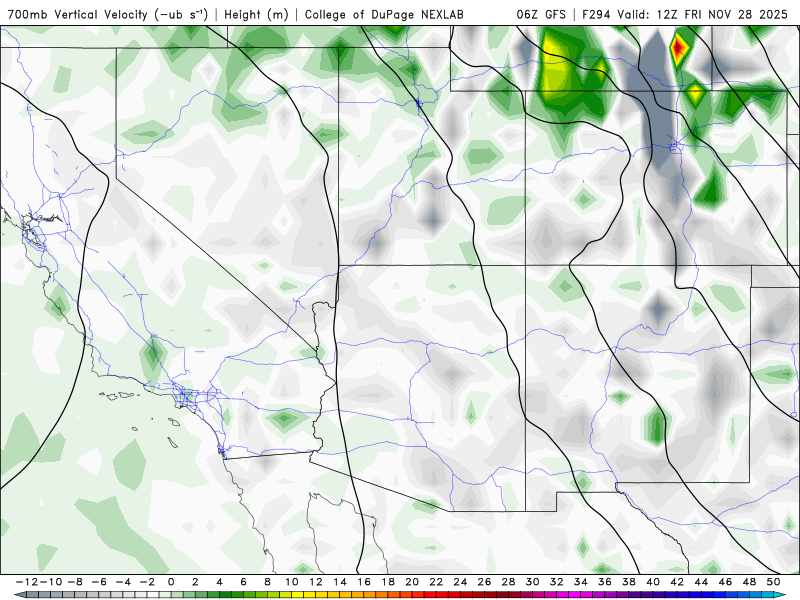Image resolution: width=800 pixels, height=600 pixels.
Task: Click the '28' color scale label
Action: [508, 582]
